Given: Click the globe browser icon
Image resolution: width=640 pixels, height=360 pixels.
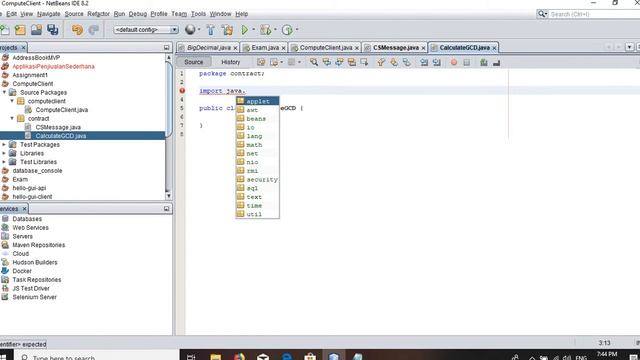Looking at the screenshot, I should (x=190, y=29).
